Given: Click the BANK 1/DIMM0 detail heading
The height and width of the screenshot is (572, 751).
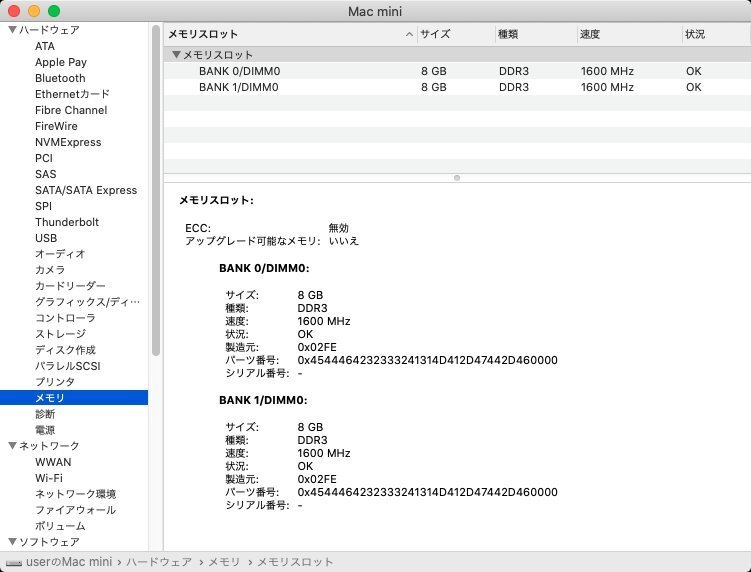Looking at the screenshot, I should pos(263,400).
